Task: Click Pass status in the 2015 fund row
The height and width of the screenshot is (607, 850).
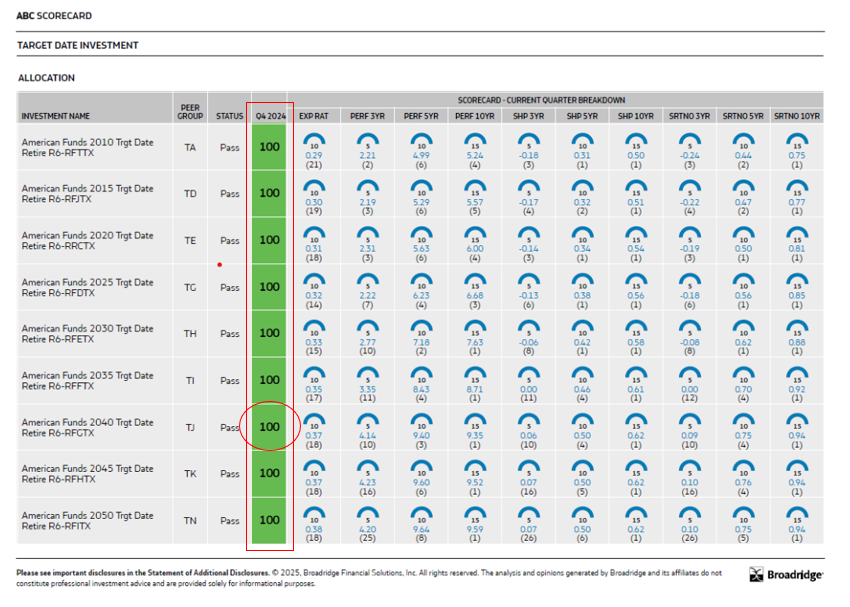Action: (229, 193)
